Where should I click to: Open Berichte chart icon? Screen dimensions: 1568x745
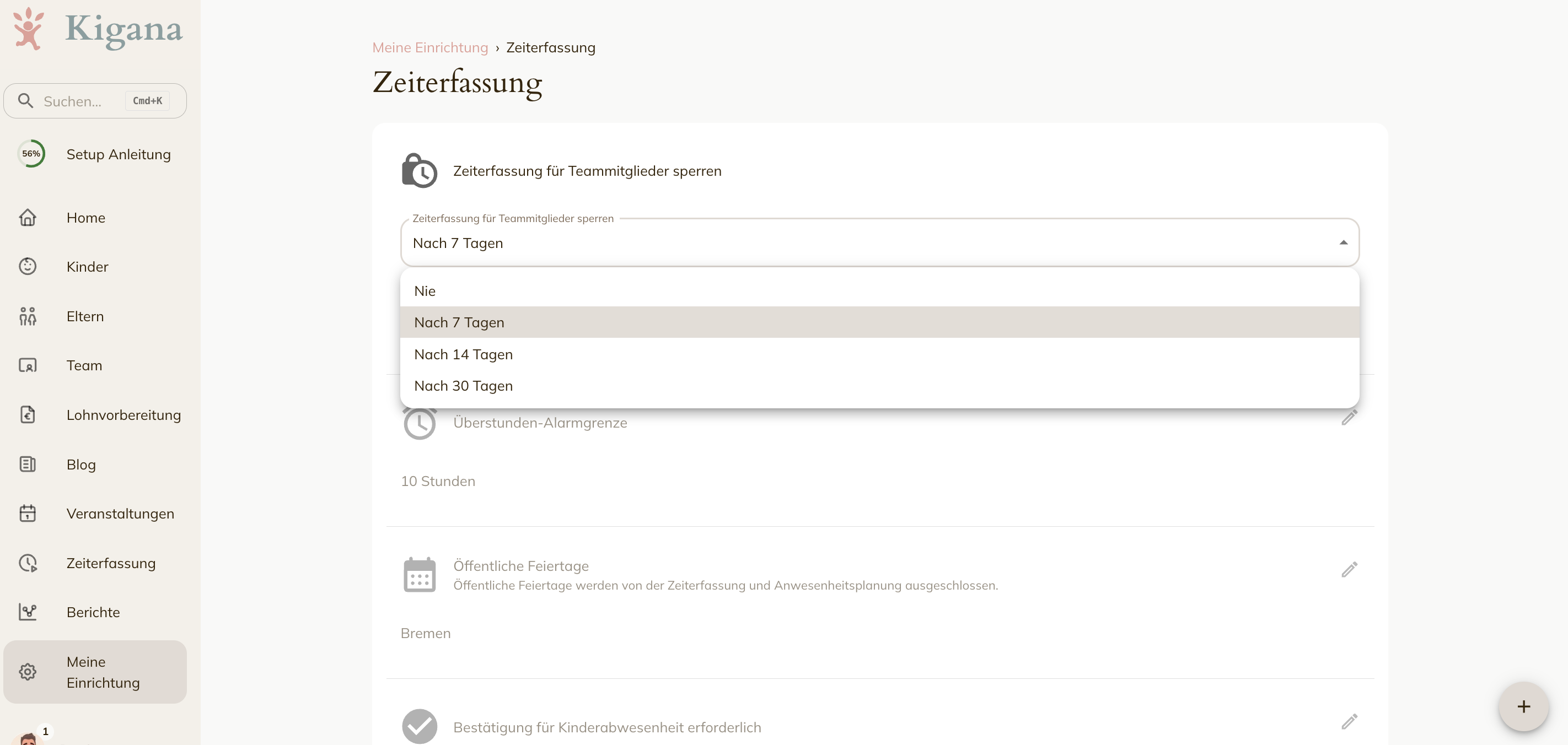[x=28, y=612]
